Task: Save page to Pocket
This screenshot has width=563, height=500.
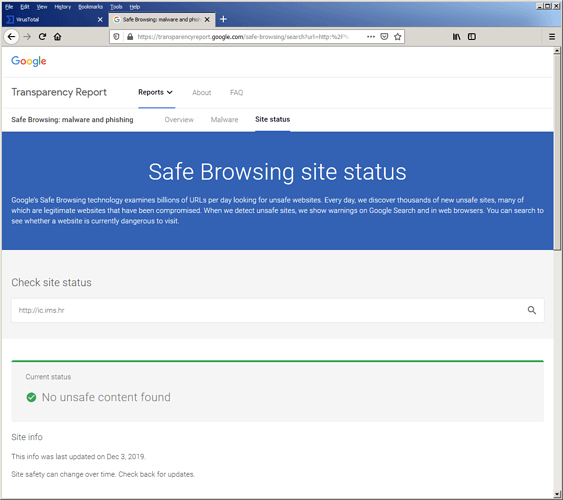Action: click(384, 37)
